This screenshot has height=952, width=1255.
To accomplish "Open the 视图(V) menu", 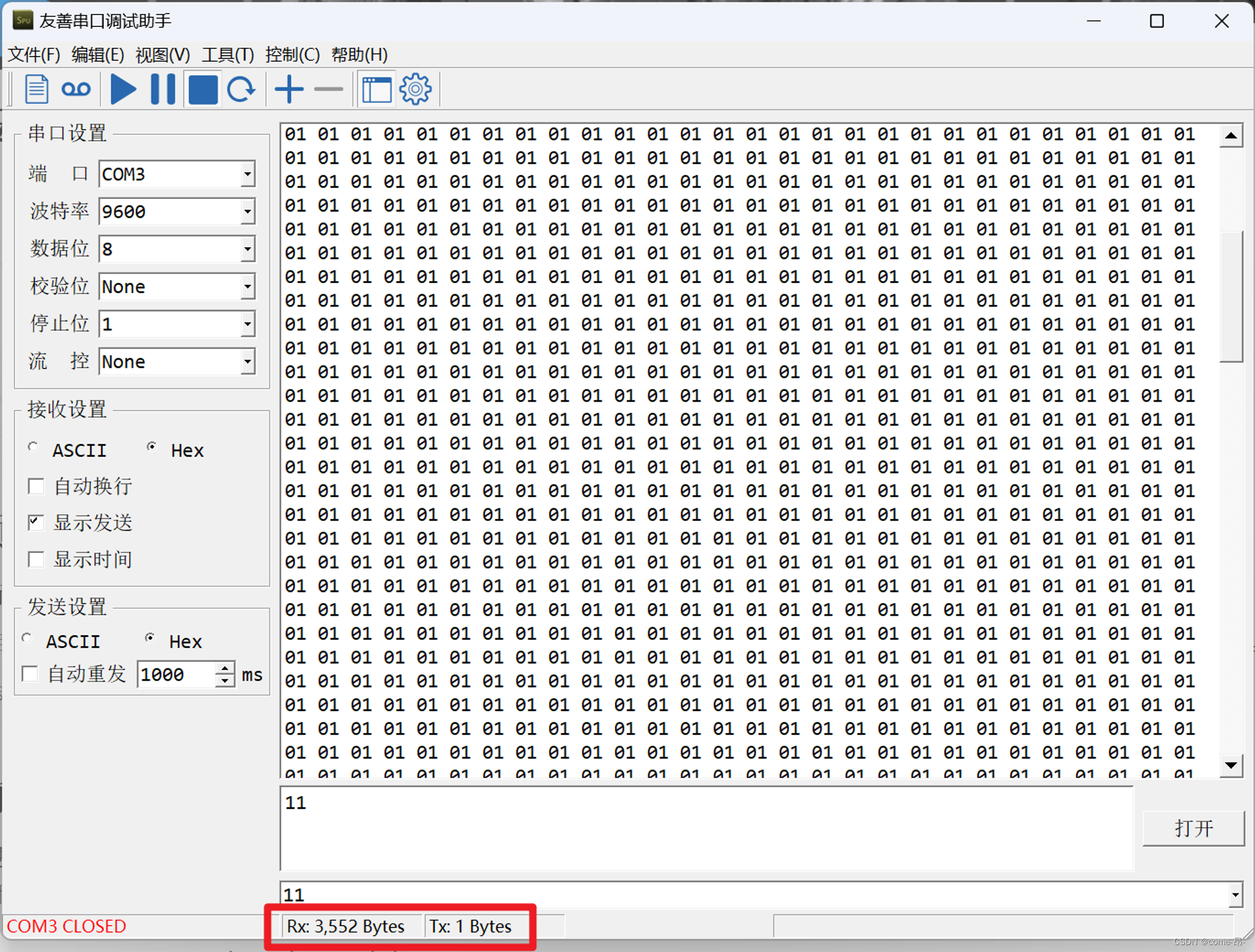I will click(163, 55).
